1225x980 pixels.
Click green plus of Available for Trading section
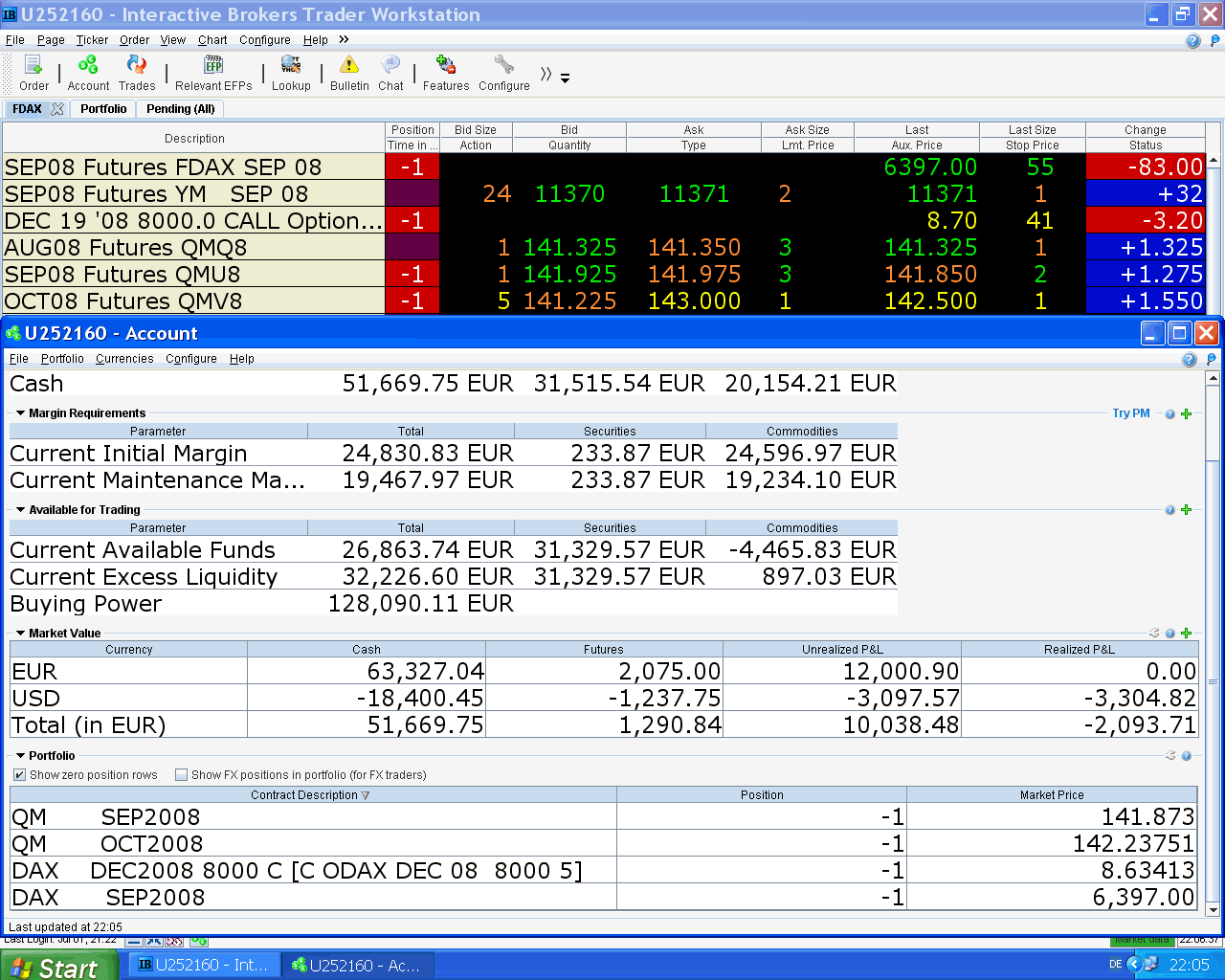tap(1186, 510)
